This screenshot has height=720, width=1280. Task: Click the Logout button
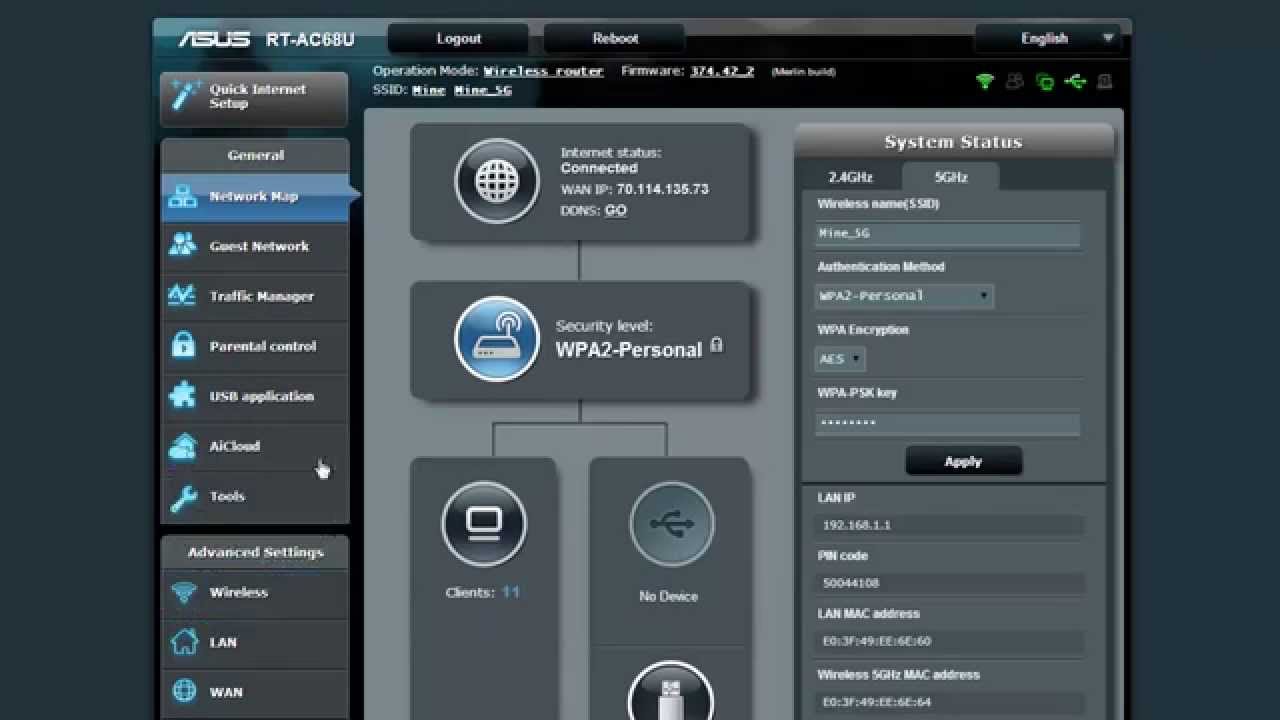459,39
